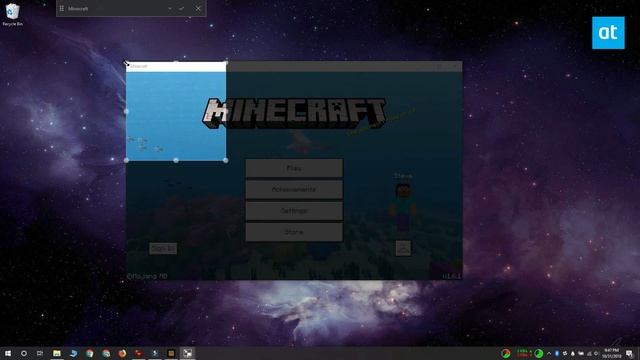Open the skin chooser hanger icon

(403, 248)
